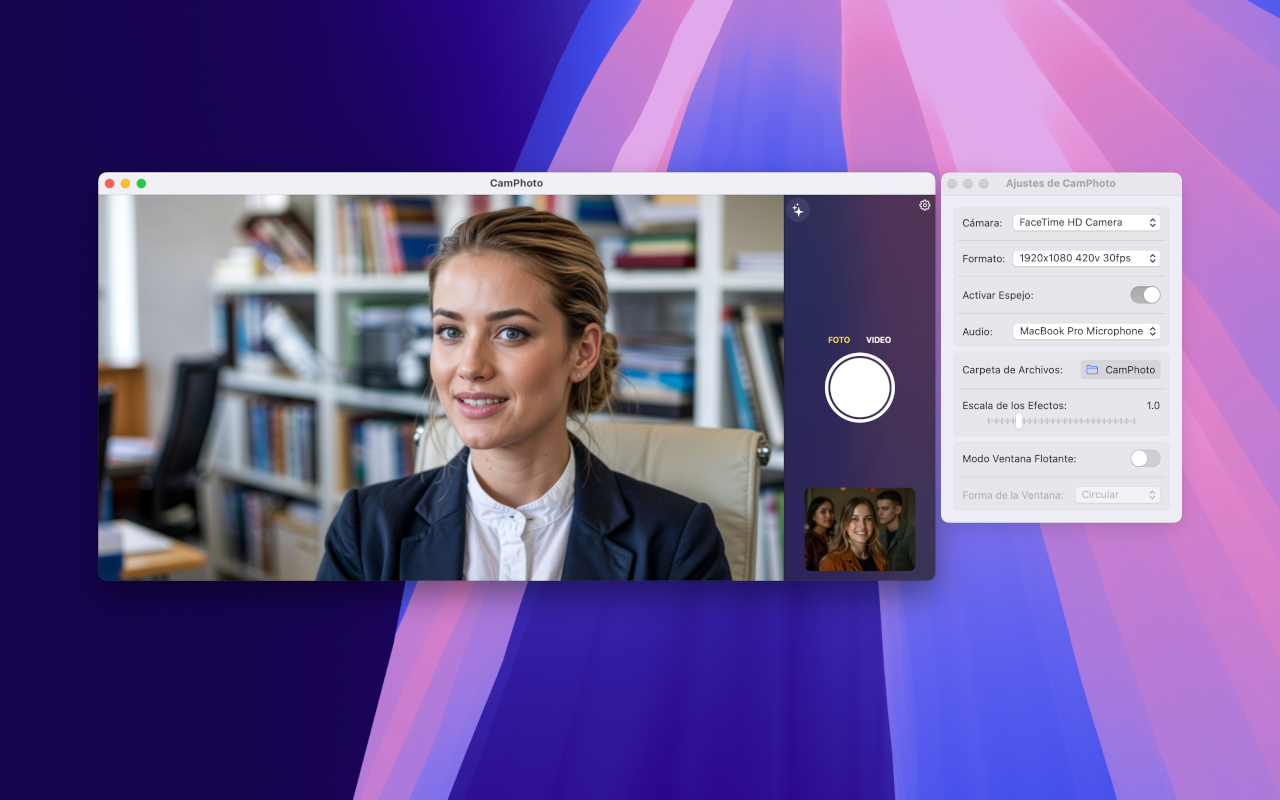This screenshot has width=1280, height=800.
Task: Expand the Formato resolution dropdown
Action: click(1086, 258)
